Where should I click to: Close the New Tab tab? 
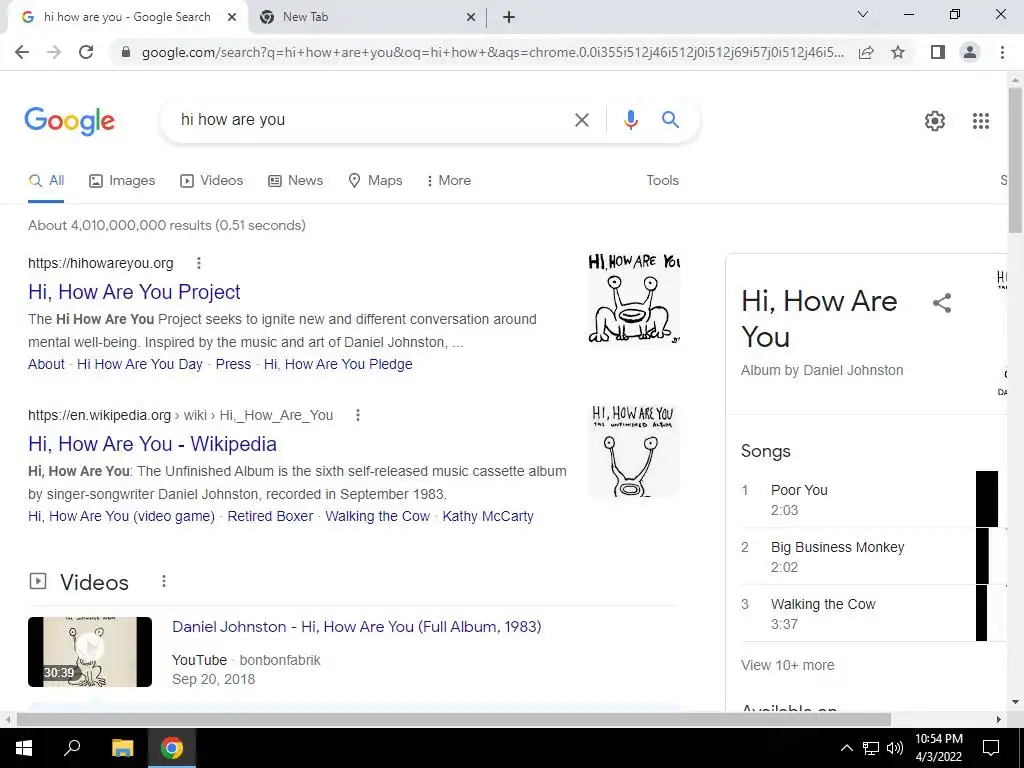pyautogui.click(x=471, y=18)
